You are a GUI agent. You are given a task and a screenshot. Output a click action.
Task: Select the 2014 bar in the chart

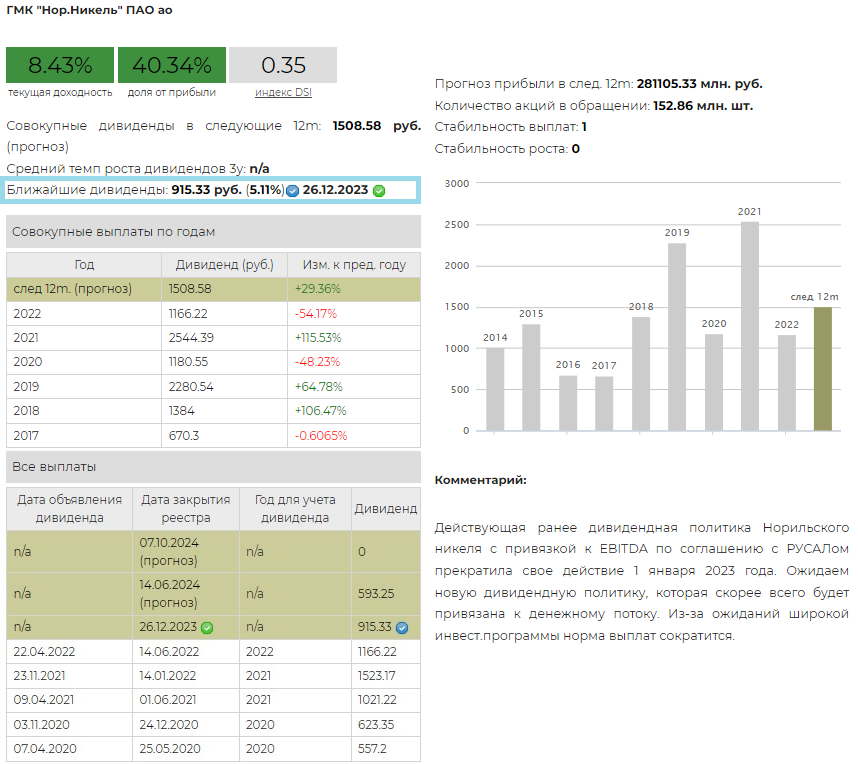(x=495, y=389)
